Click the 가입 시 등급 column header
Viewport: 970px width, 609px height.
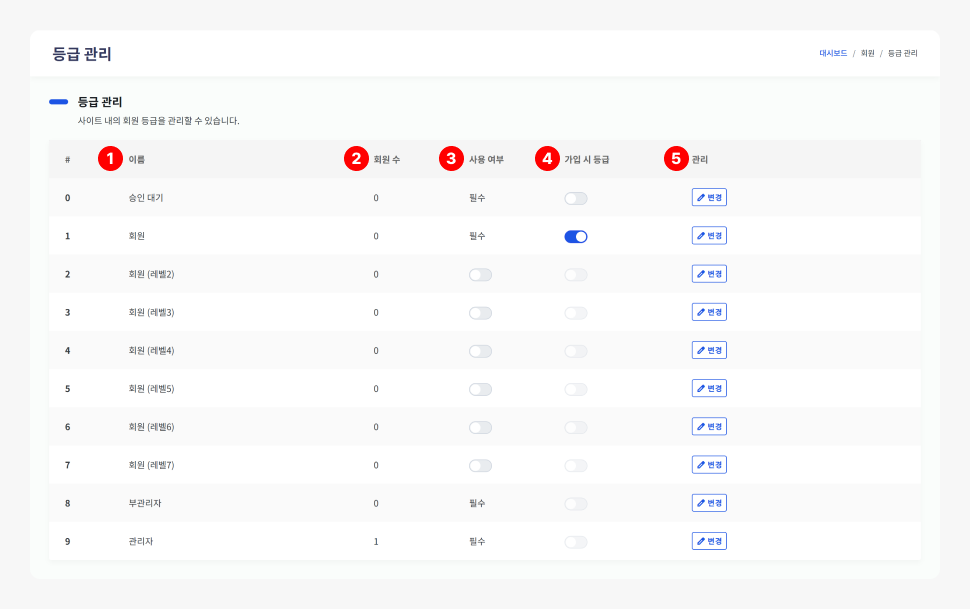pos(587,159)
